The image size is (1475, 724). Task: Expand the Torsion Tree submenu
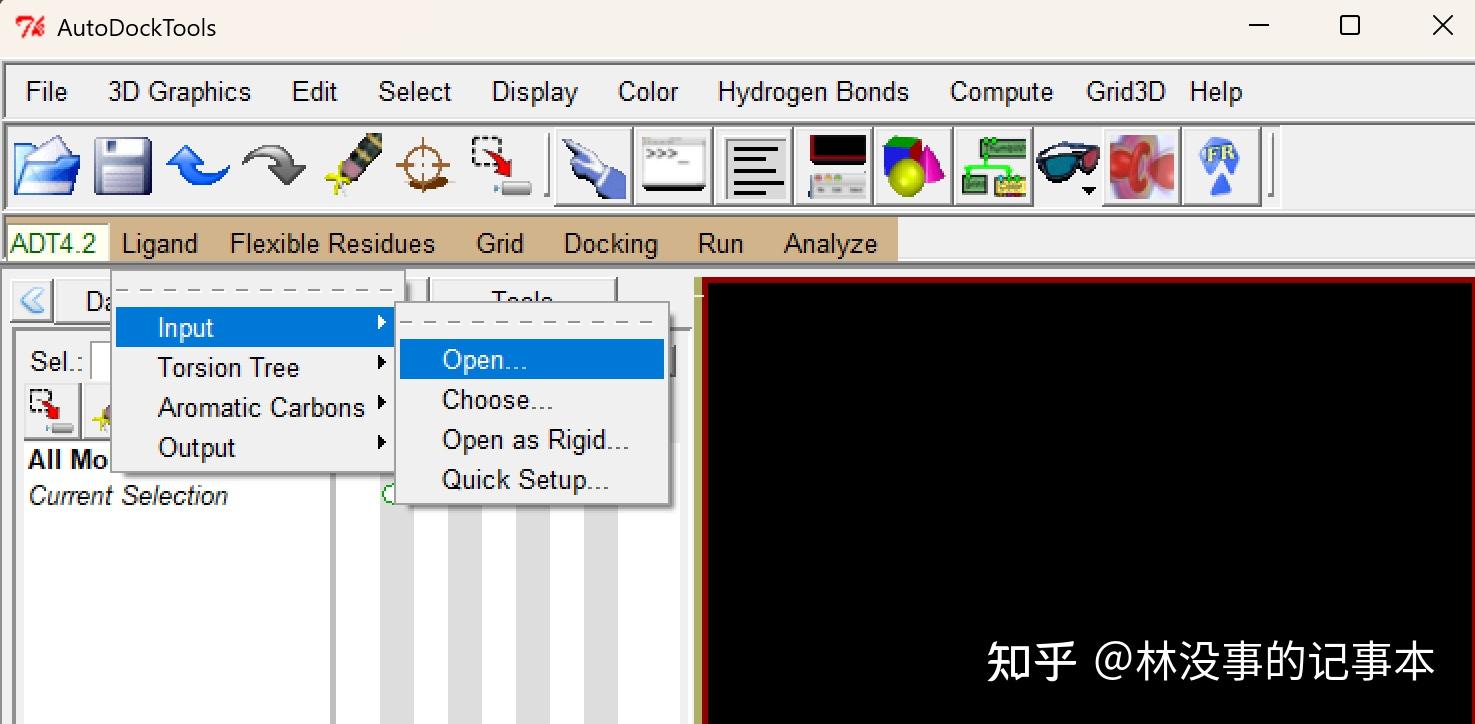tap(228, 367)
